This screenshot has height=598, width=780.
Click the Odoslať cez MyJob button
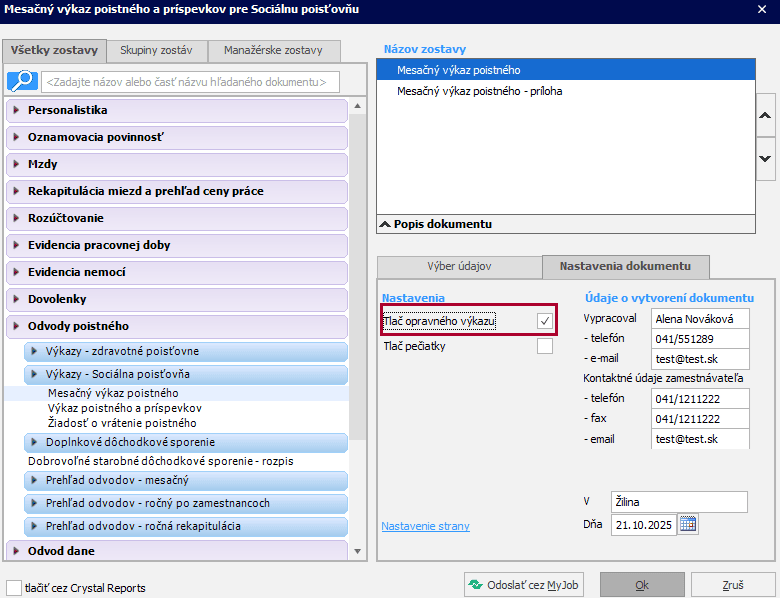524,585
